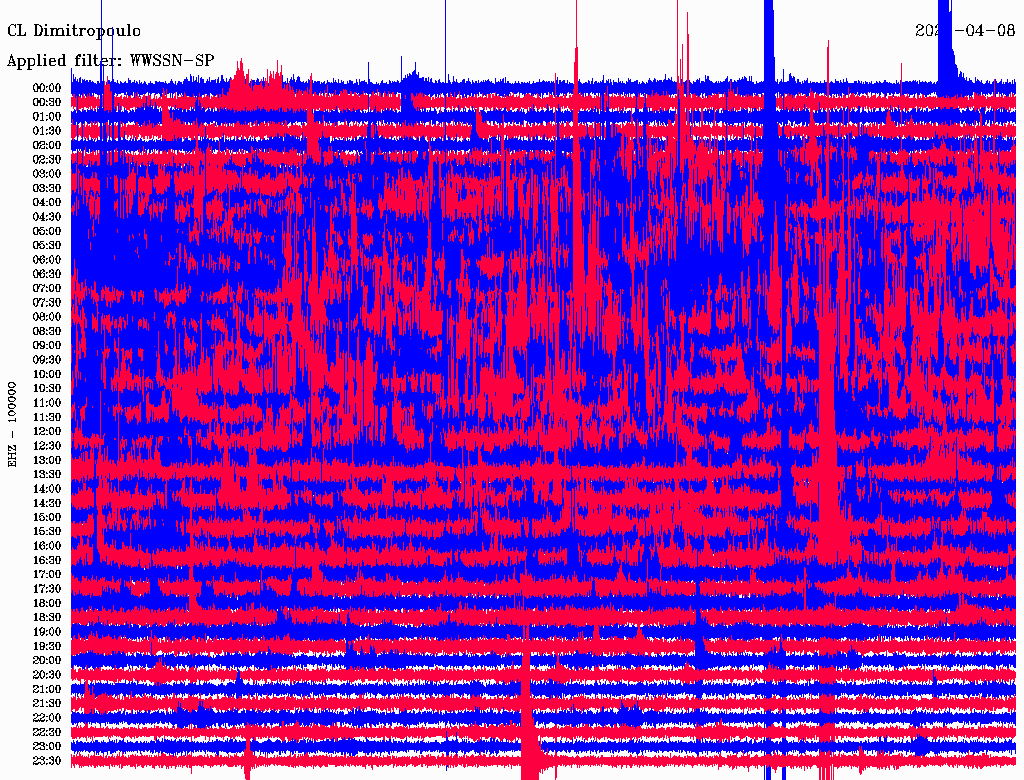Select the 03:30 time row label

[47, 188]
